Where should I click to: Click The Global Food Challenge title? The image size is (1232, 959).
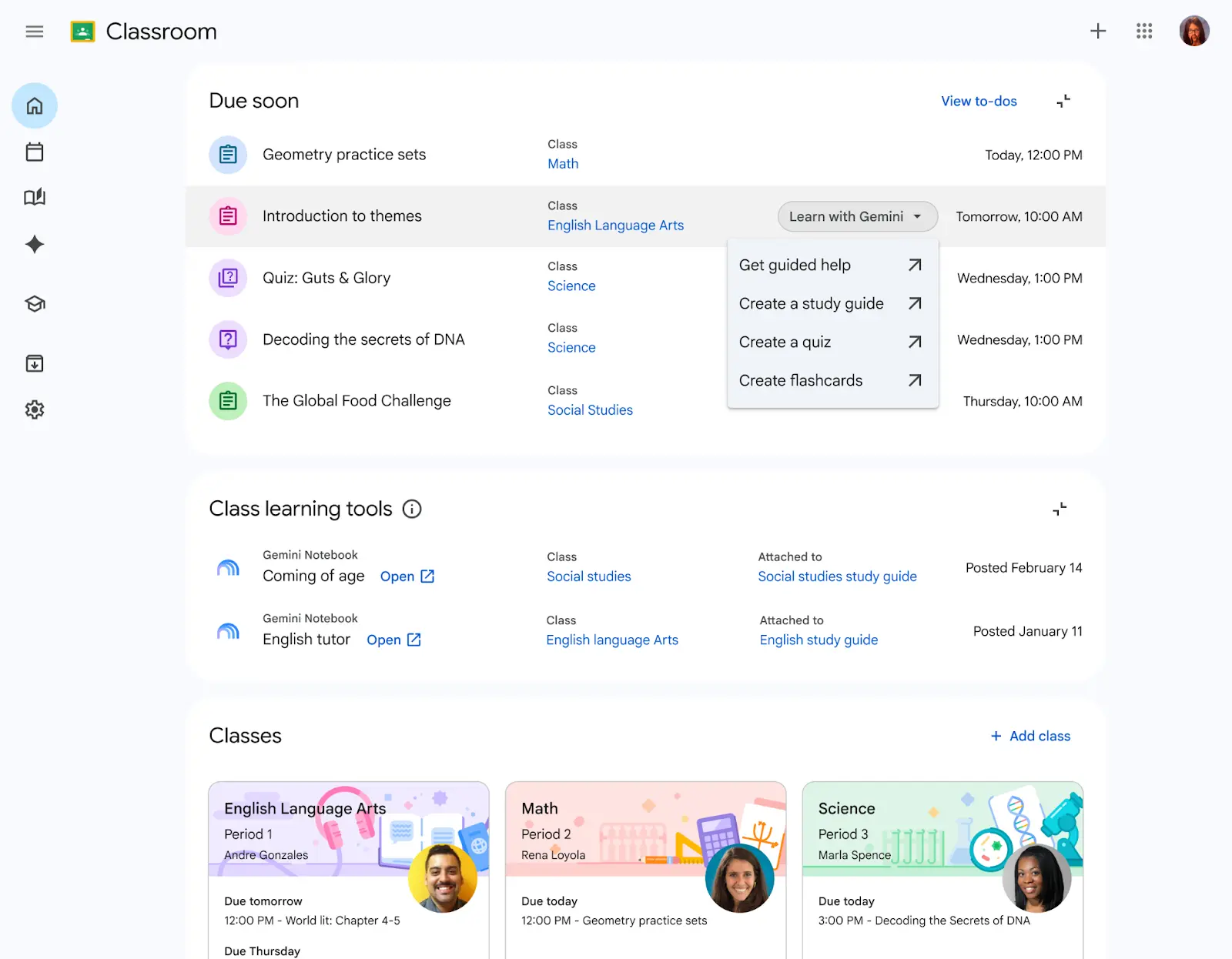pos(357,401)
